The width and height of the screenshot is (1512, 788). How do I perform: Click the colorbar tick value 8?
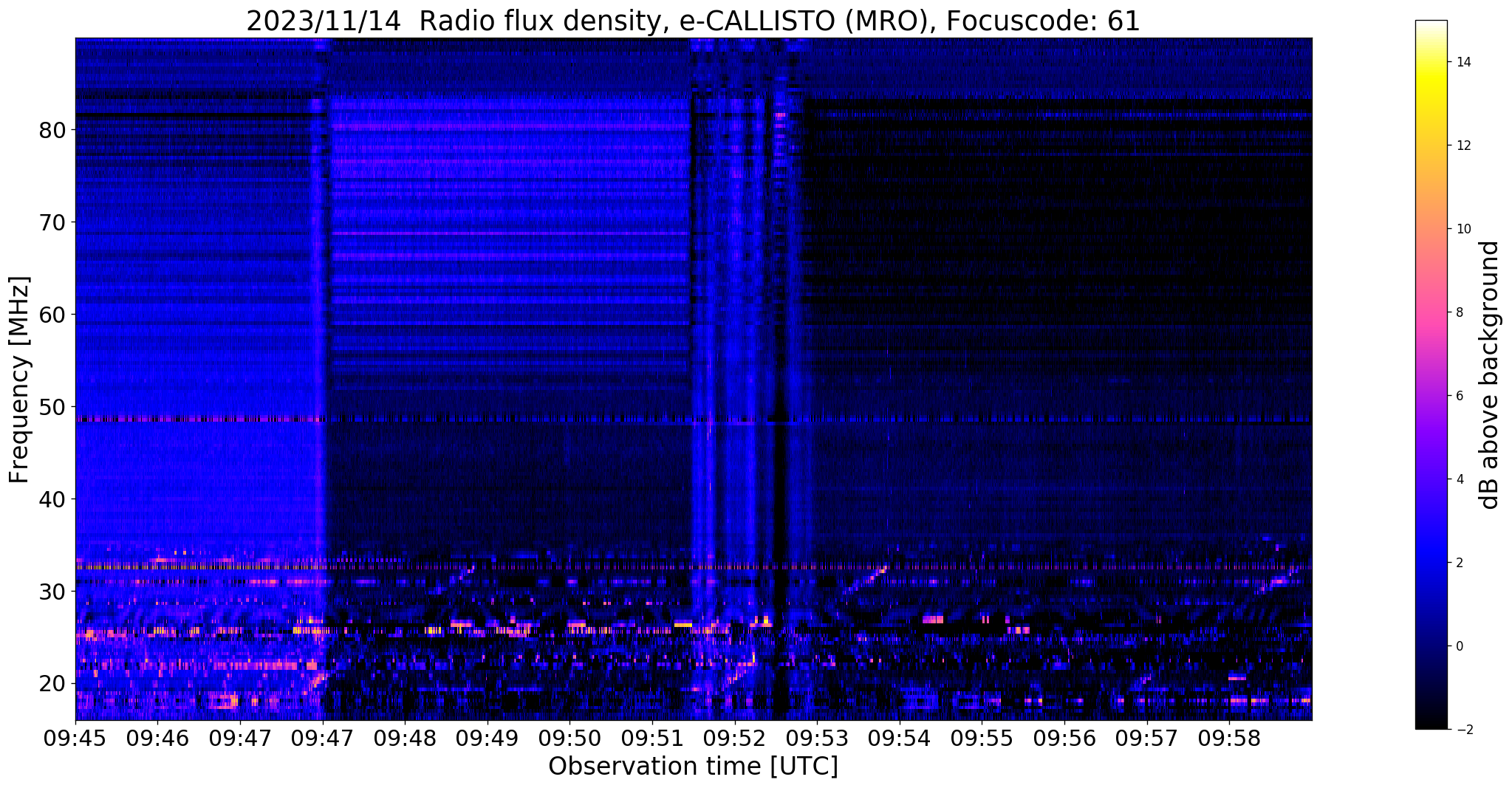(x=1460, y=312)
